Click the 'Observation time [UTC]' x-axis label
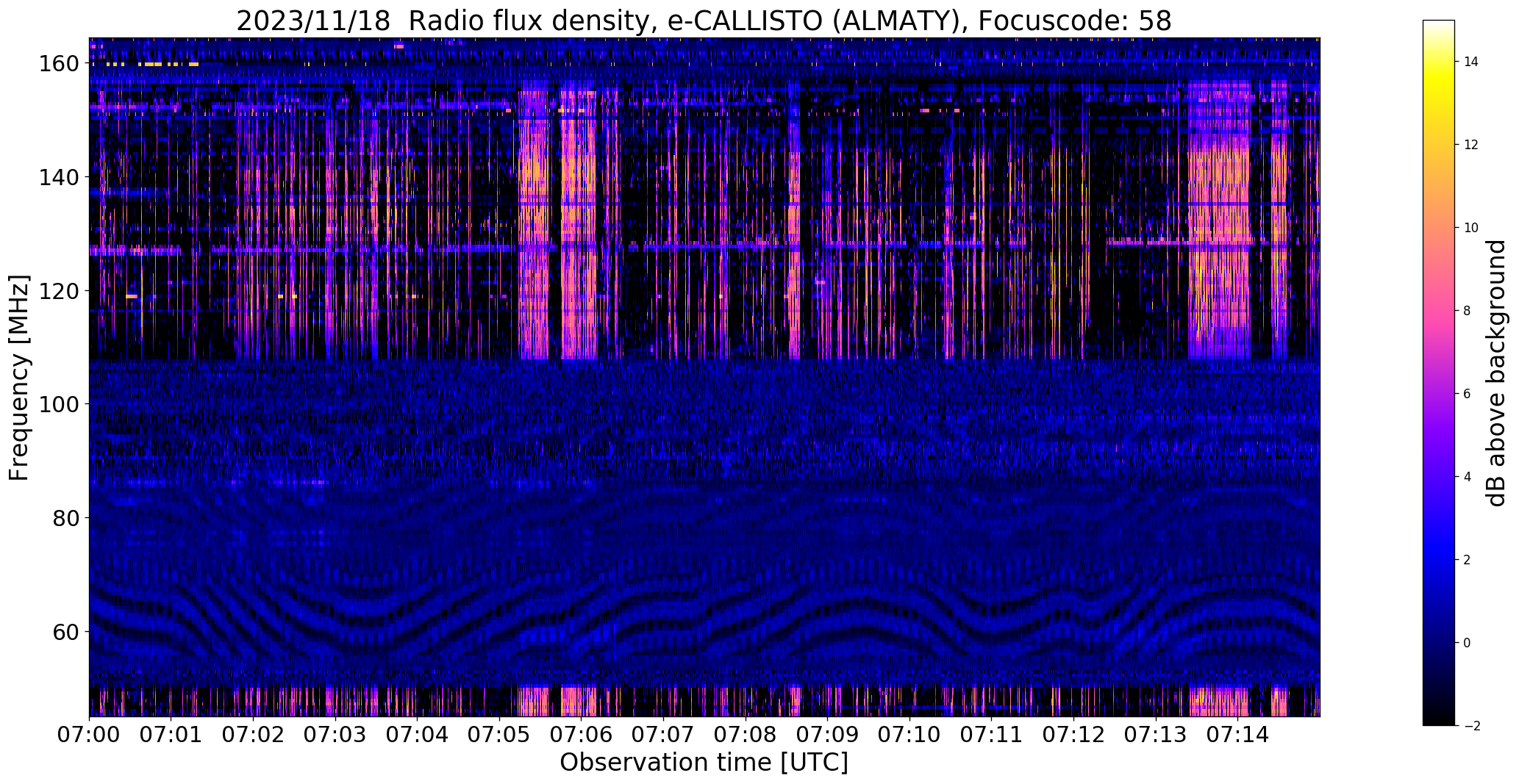 pos(704,763)
